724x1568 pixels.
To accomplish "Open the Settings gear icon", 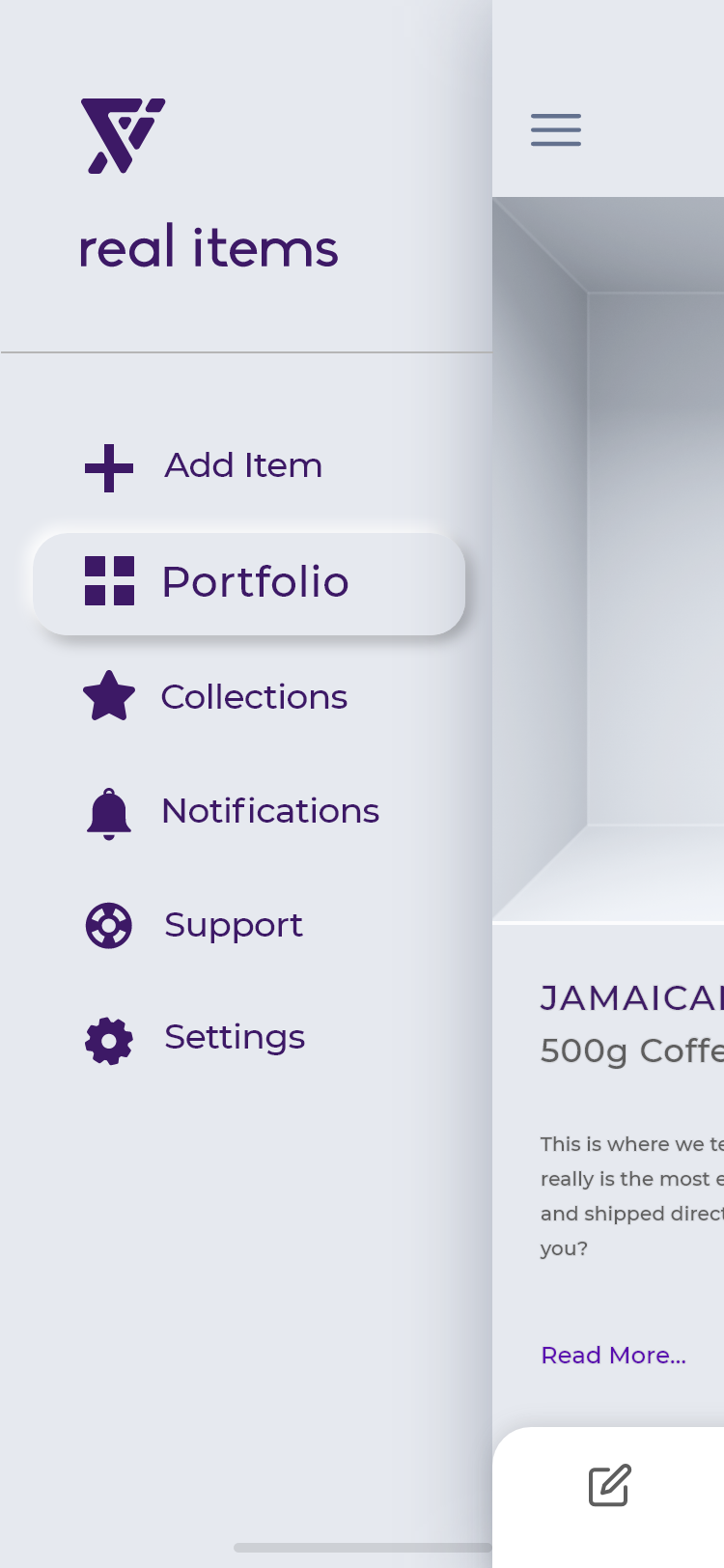I will pyautogui.click(x=109, y=1041).
